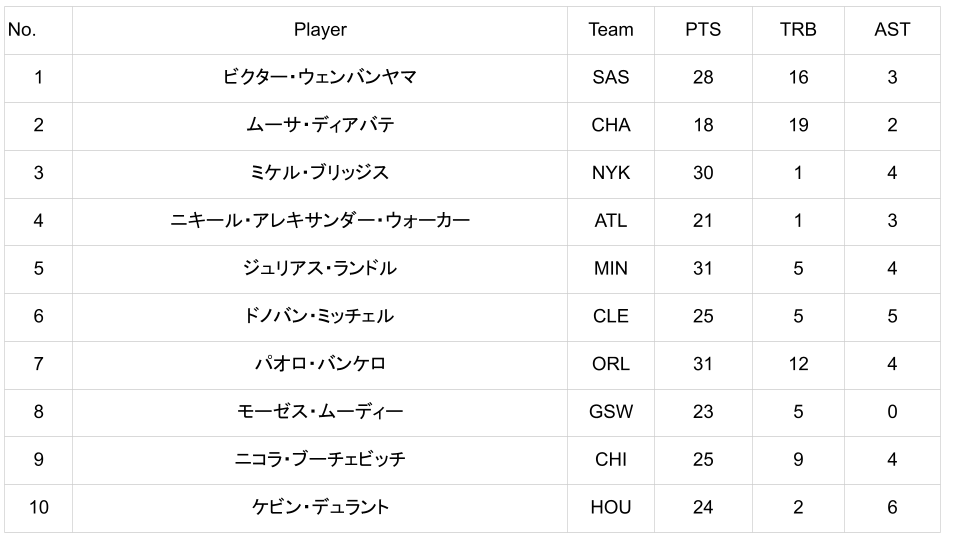The width and height of the screenshot is (960, 540).
Task: Select the row number 10 cell
Action: [38, 507]
